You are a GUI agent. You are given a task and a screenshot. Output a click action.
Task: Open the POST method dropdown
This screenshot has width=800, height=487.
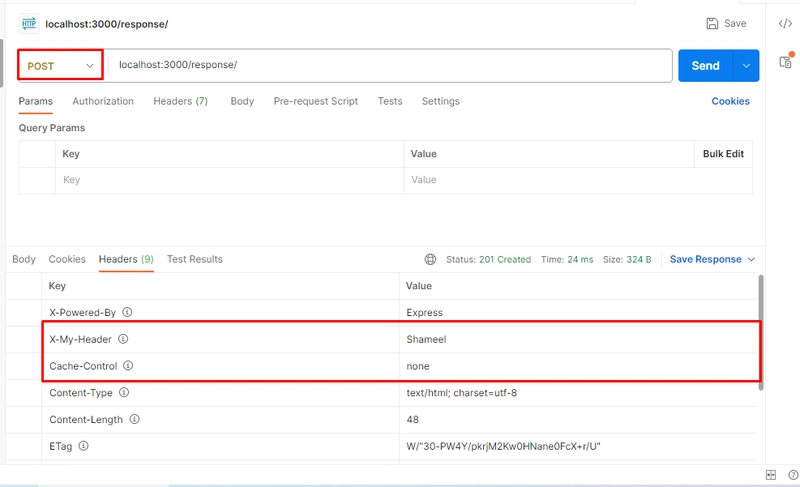[x=61, y=65]
